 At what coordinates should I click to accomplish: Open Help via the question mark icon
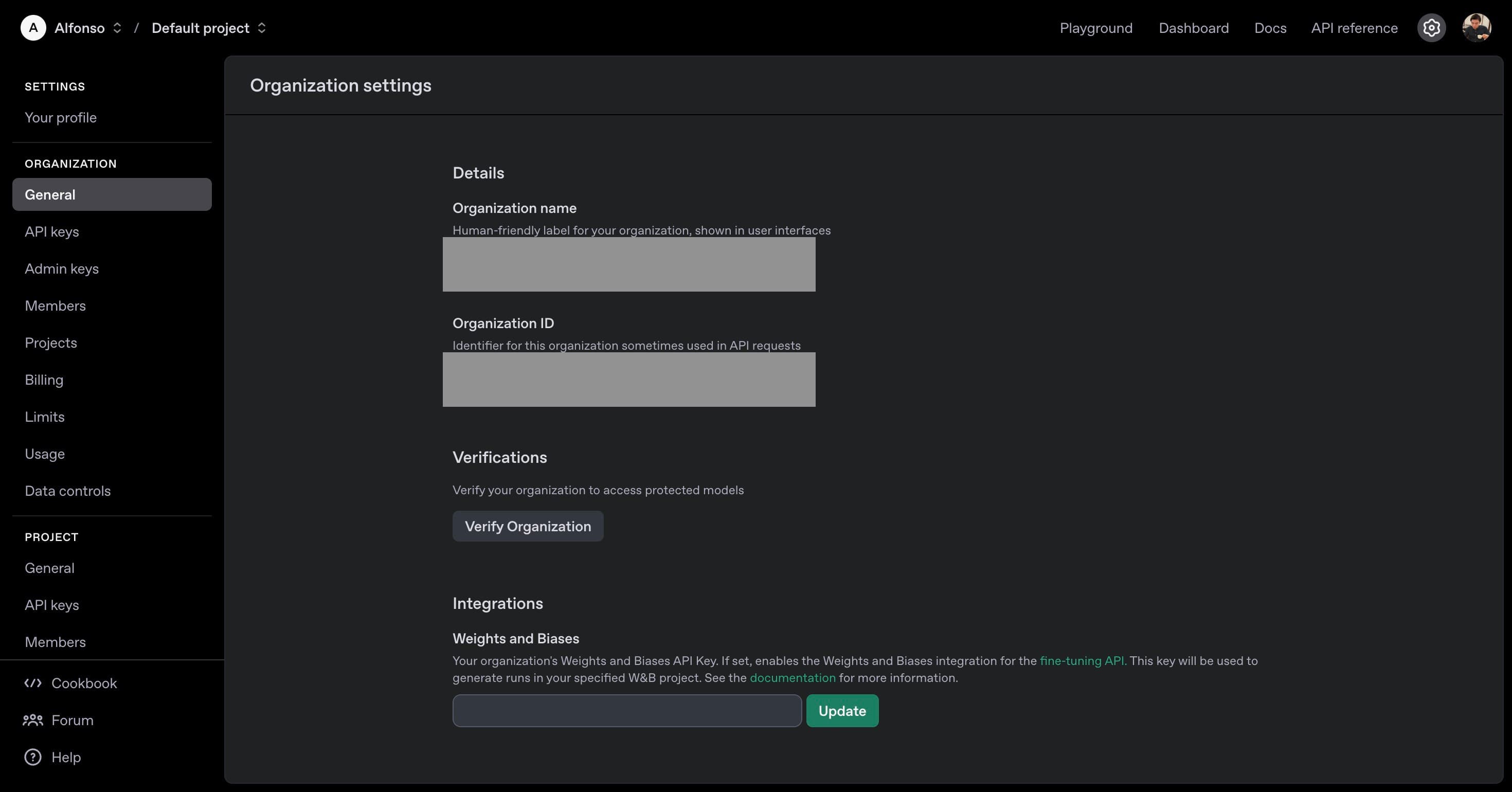(33, 758)
